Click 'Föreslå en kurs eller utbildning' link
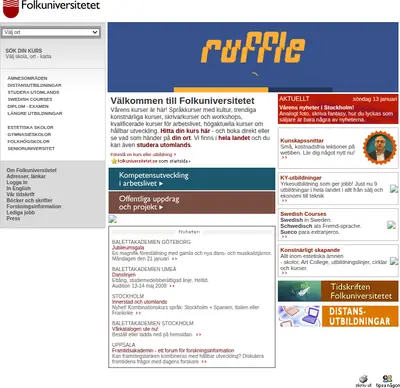 pos(143,155)
